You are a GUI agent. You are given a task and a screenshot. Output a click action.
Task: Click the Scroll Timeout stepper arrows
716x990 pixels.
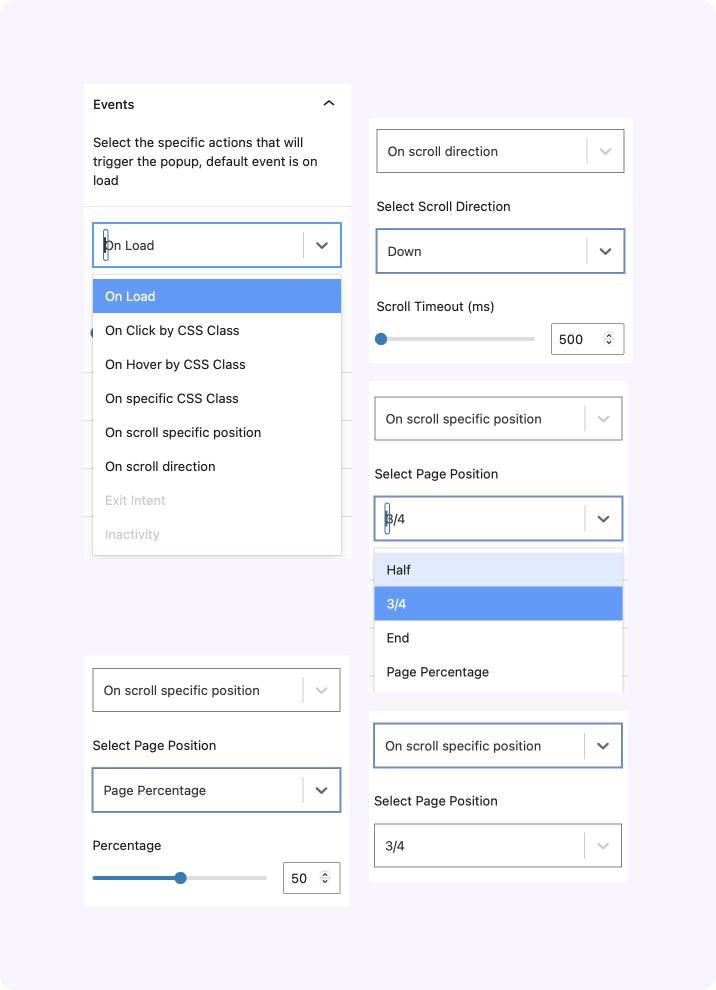click(609, 339)
